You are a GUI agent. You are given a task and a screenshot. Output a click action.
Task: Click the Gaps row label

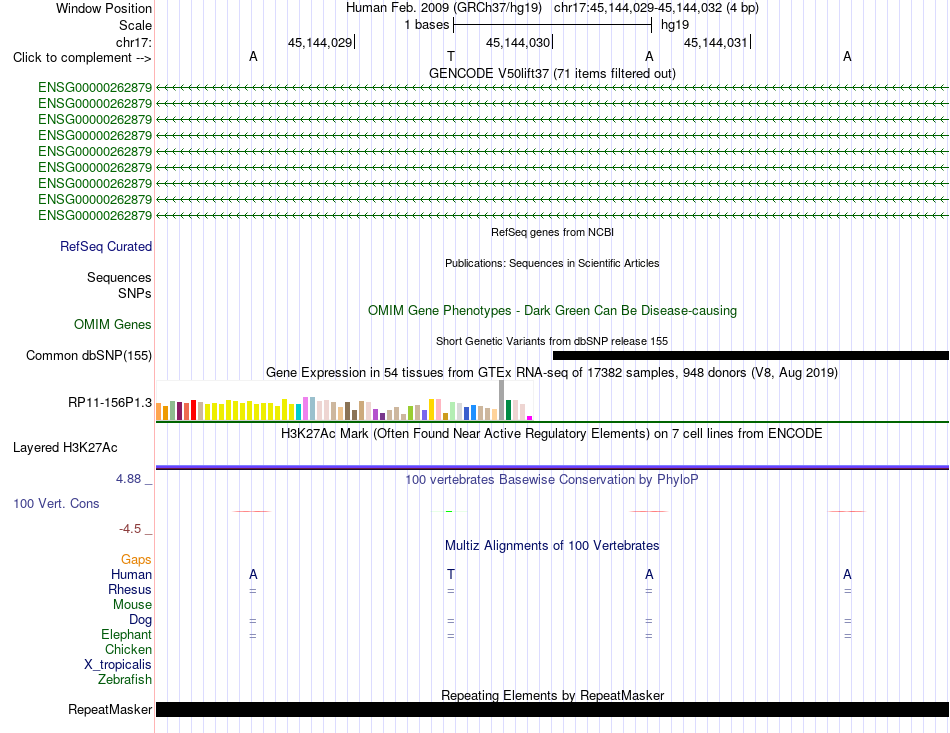pyautogui.click(x=136, y=560)
